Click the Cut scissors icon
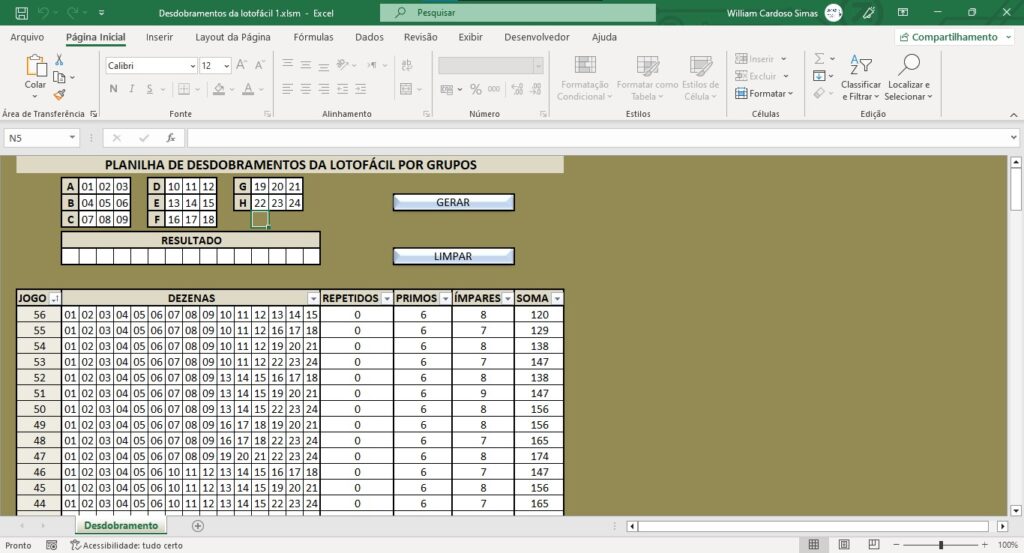The height and width of the screenshot is (553, 1024). tap(59, 59)
